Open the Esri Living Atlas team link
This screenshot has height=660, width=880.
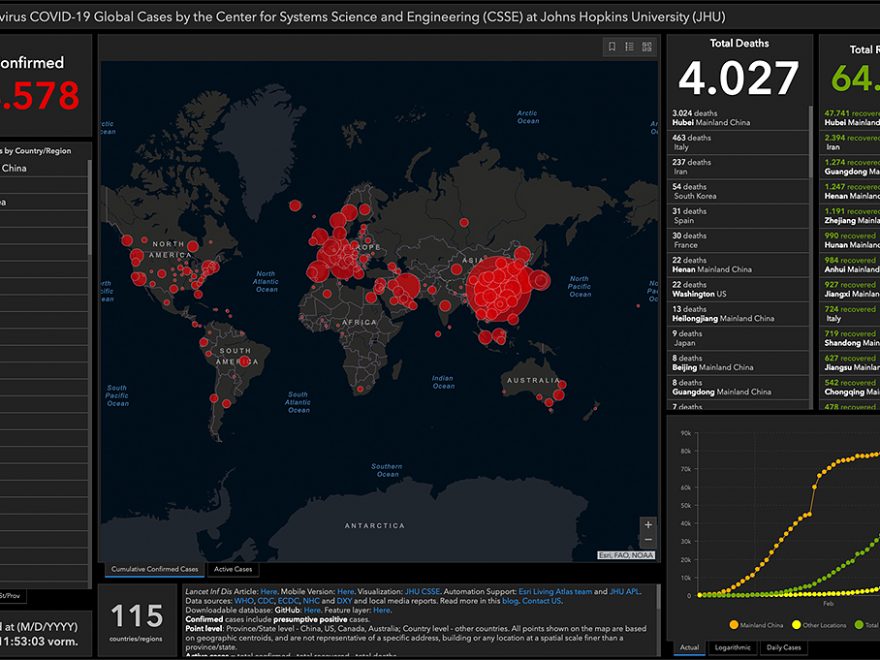tap(555, 592)
